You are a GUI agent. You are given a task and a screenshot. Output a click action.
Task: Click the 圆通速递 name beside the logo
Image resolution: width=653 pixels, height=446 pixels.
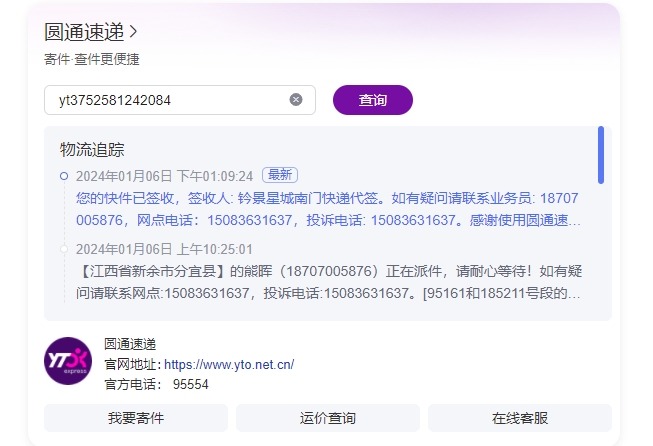(x=130, y=344)
